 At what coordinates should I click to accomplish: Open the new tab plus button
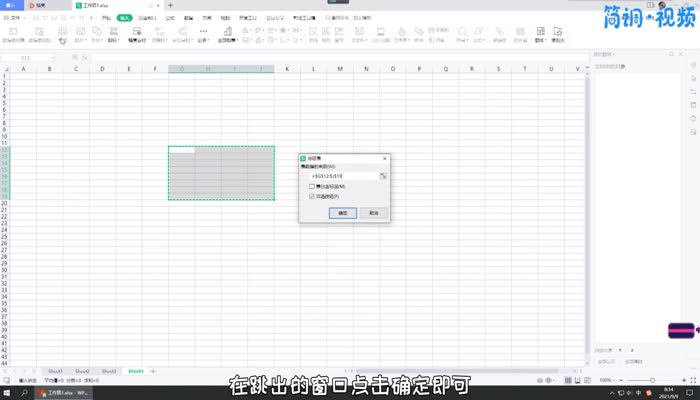click(171, 5)
